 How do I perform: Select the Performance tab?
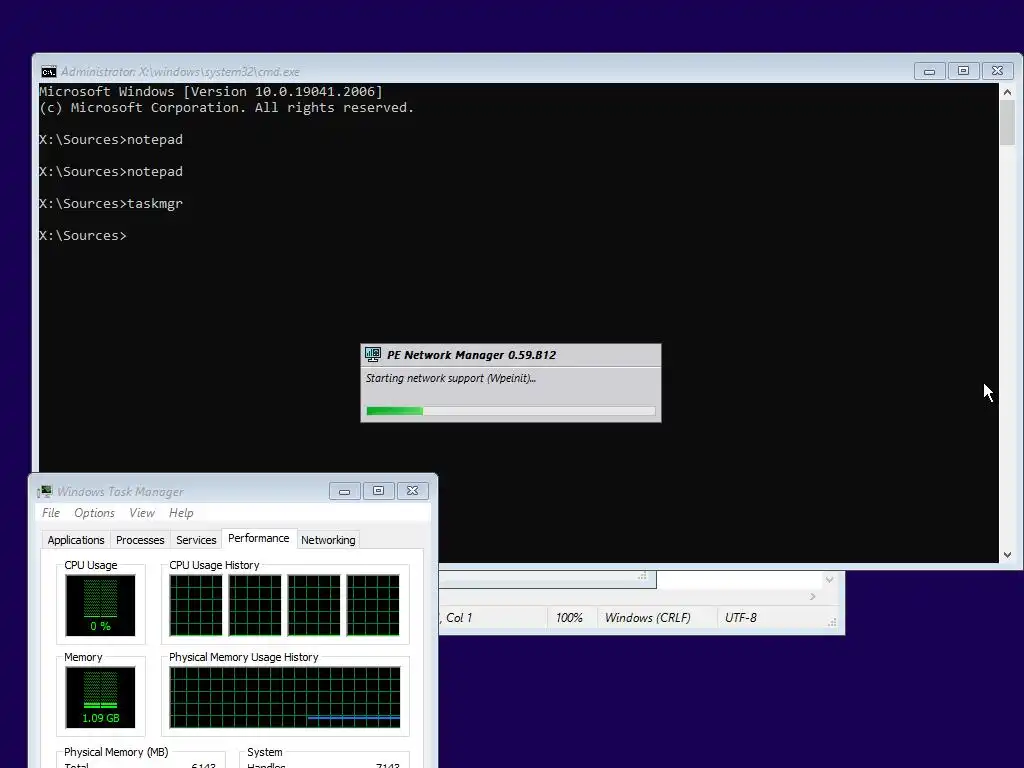click(x=259, y=538)
